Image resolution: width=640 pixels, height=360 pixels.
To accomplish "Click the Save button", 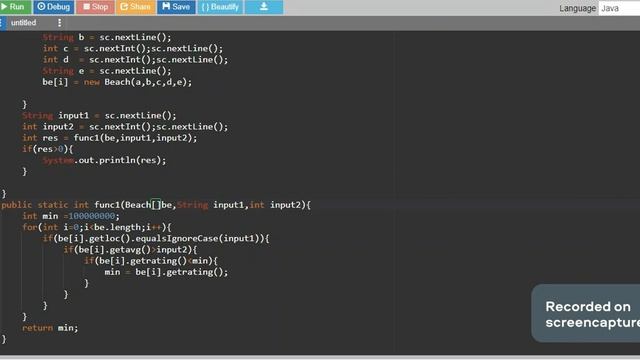I will [176, 7].
